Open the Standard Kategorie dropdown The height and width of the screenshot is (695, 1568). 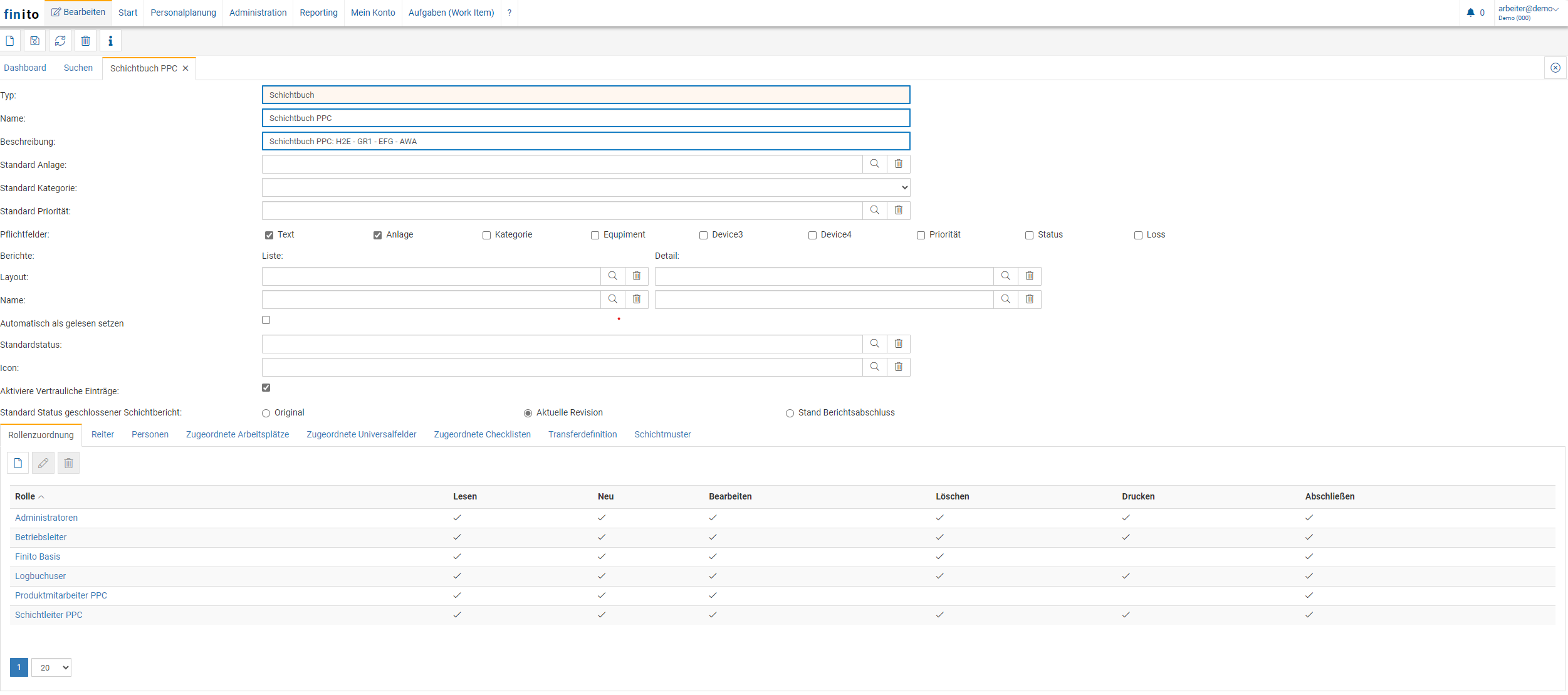coord(585,187)
